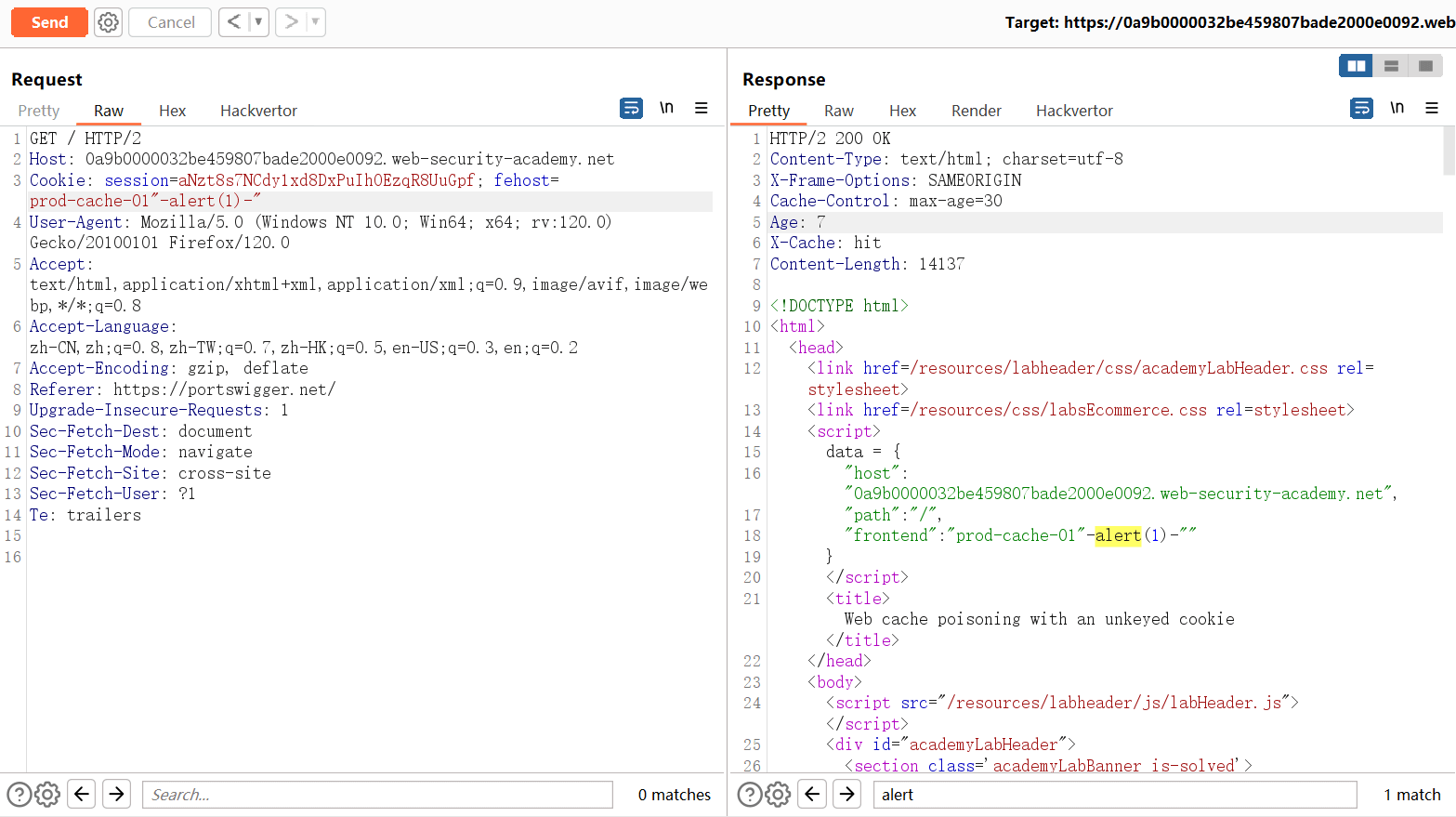Click the next match arrow in Request search
The height and width of the screenshot is (817, 1456).
click(x=116, y=794)
